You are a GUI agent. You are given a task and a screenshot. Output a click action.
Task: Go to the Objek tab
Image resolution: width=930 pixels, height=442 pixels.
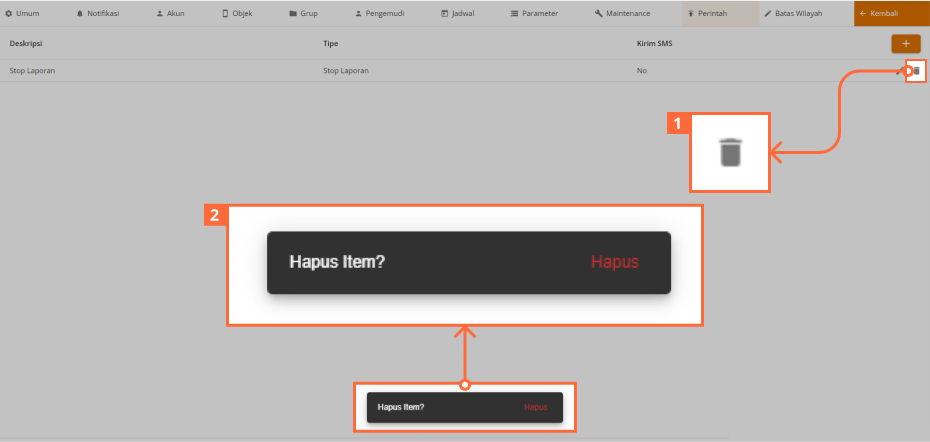tap(237, 14)
